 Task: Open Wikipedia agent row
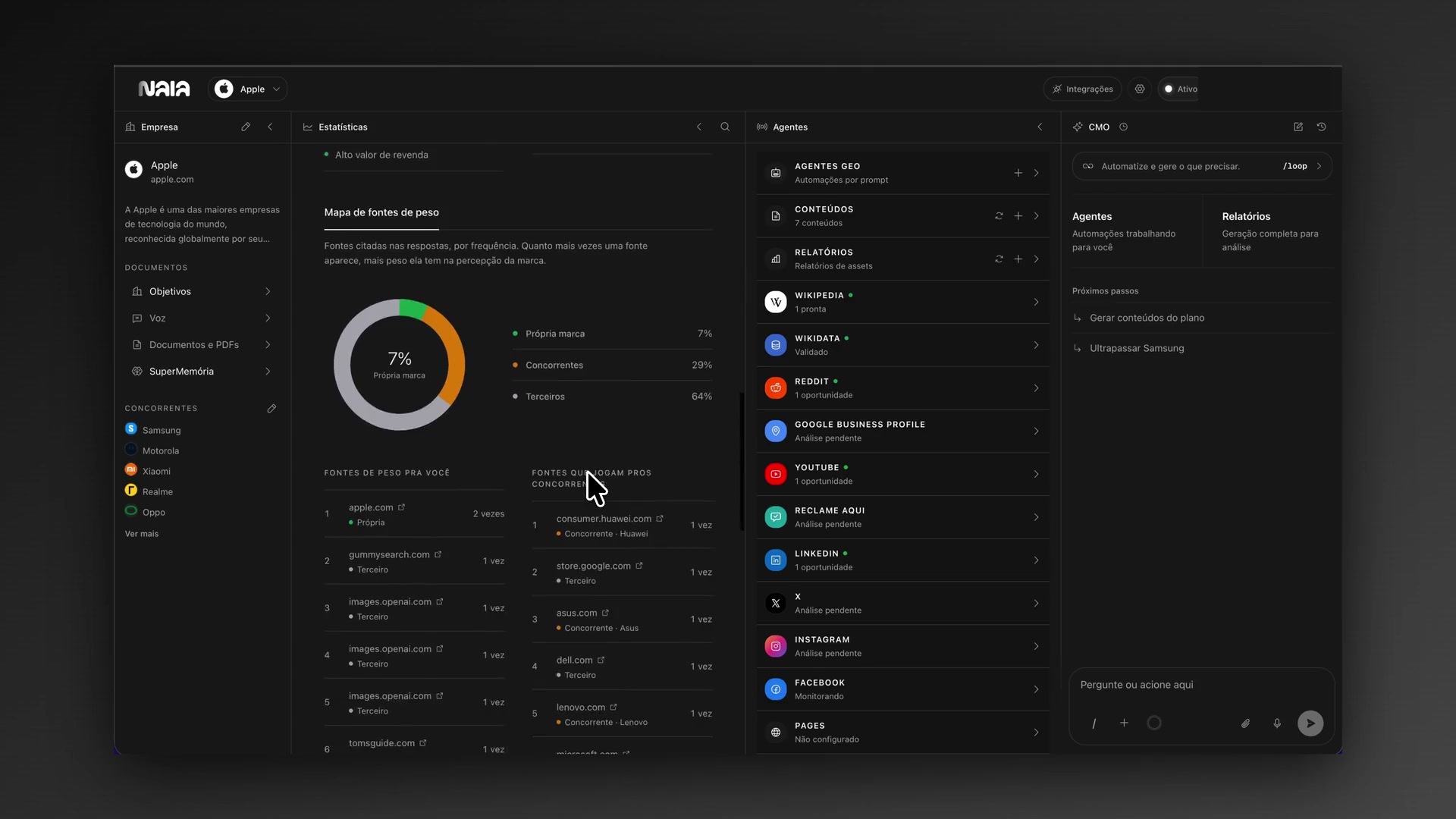[x=903, y=302]
